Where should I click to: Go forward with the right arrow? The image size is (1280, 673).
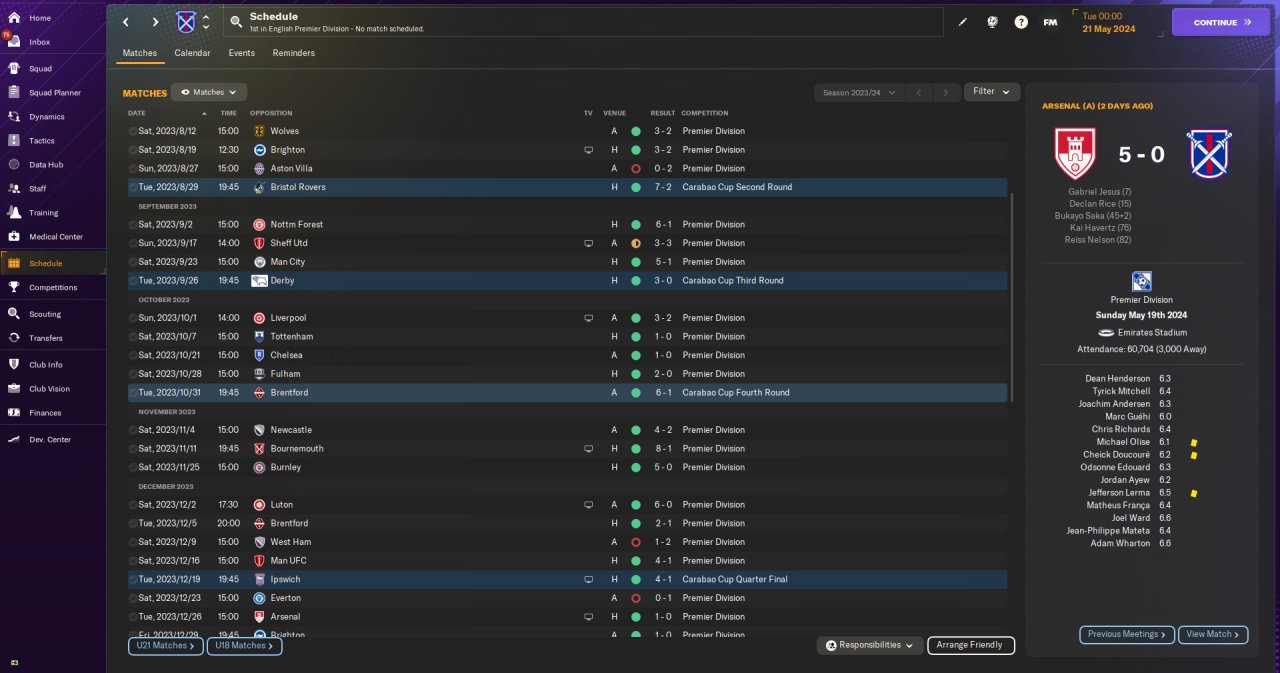tap(155, 22)
